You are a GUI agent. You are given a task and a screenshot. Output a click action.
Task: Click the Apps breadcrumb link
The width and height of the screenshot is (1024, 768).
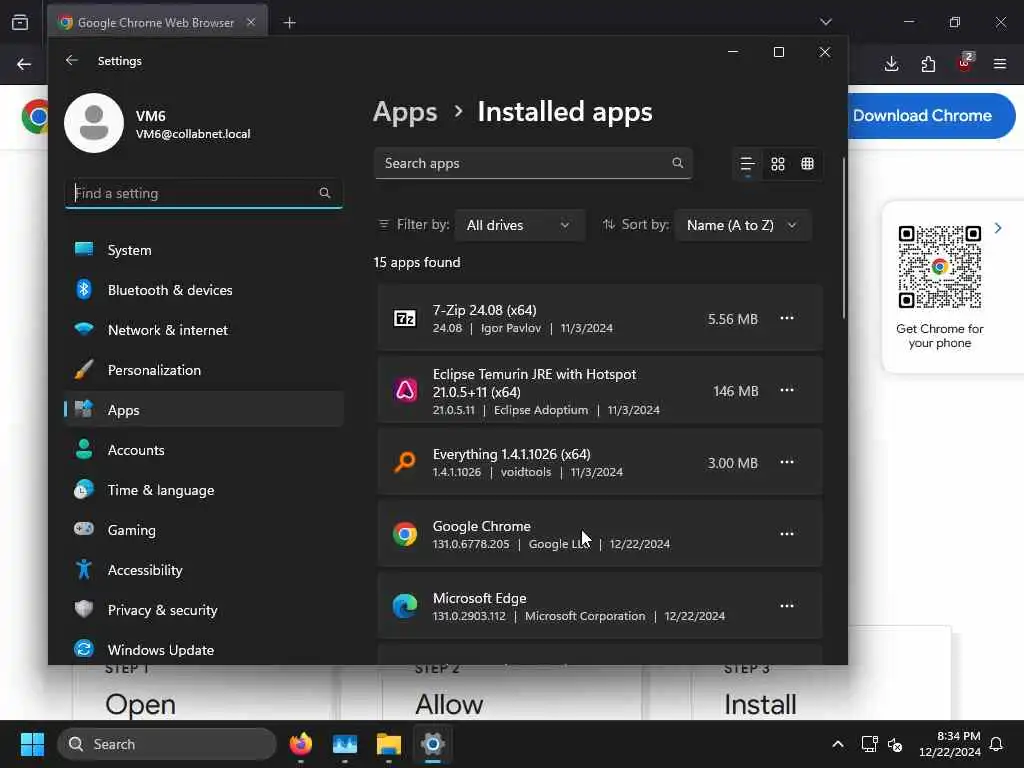coord(405,112)
